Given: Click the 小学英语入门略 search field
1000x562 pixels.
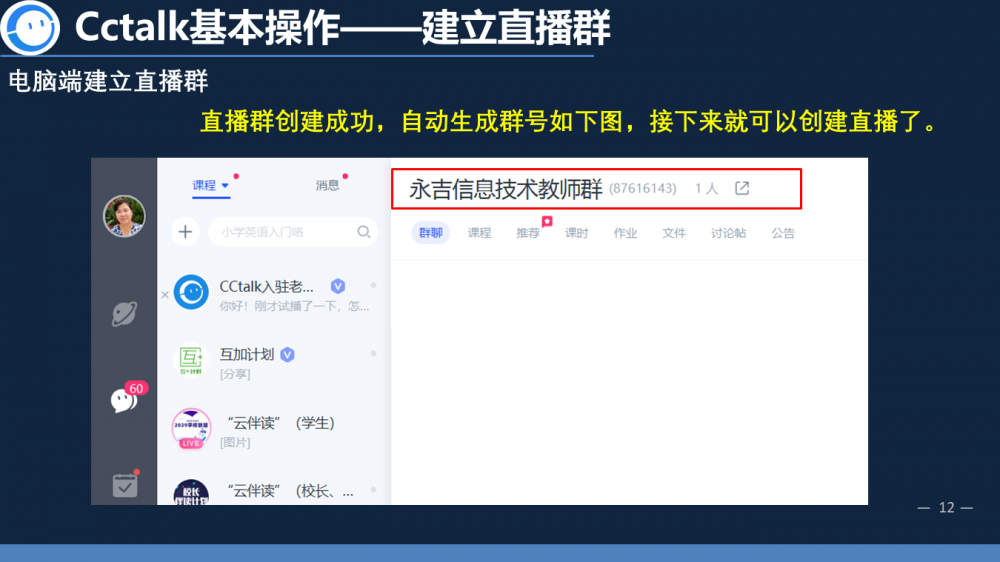Looking at the screenshot, I should pos(280,232).
